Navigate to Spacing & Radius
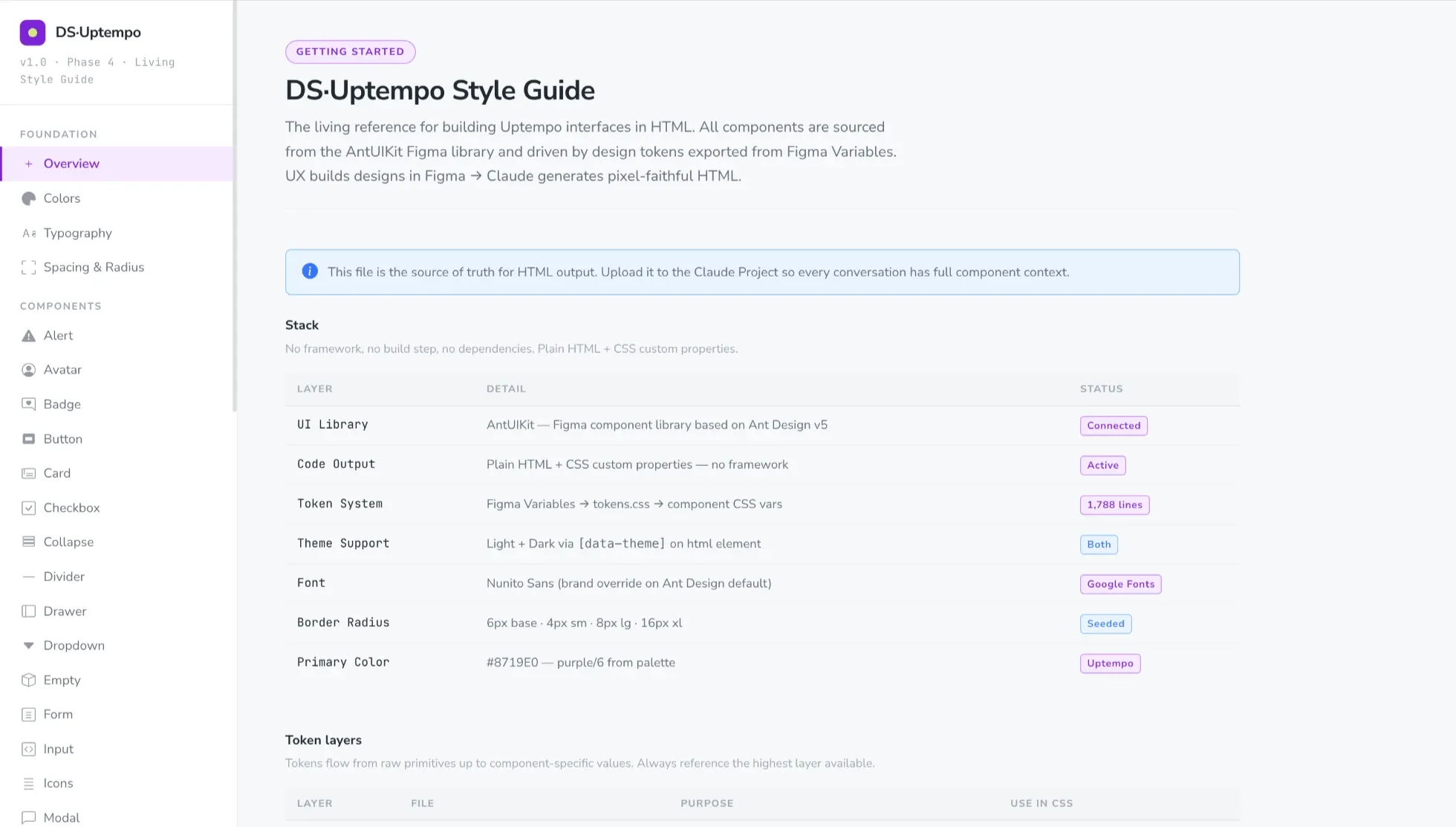 pyautogui.click(x=117, y=267)
